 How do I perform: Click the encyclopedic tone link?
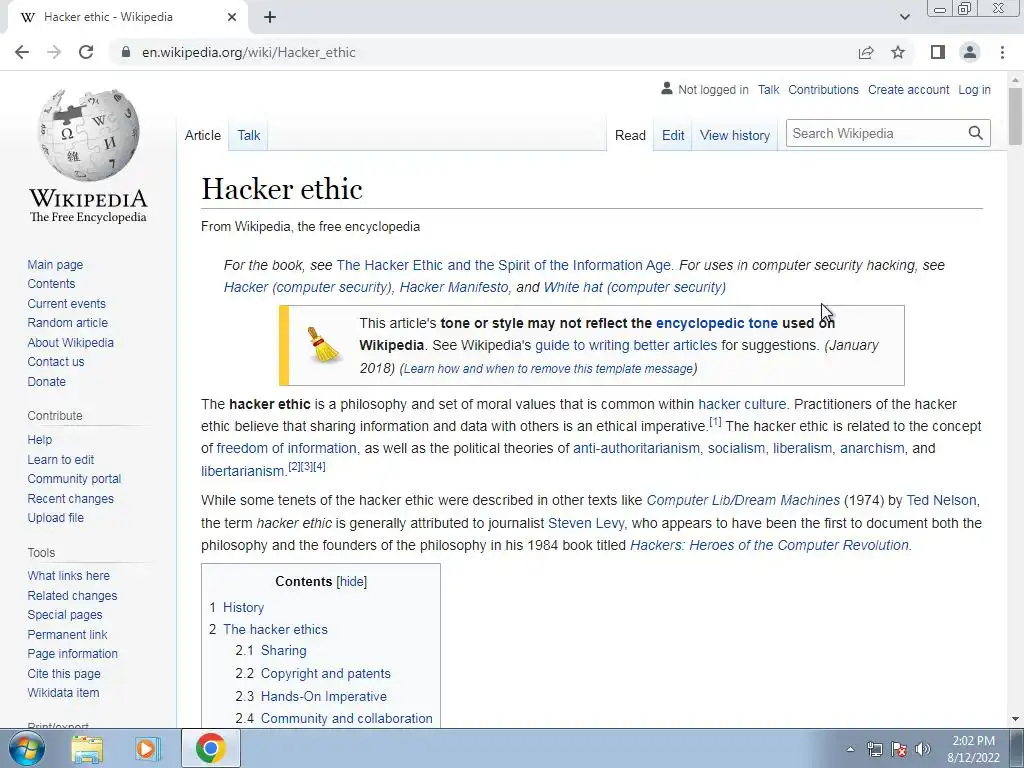click(x=716, y=323)
